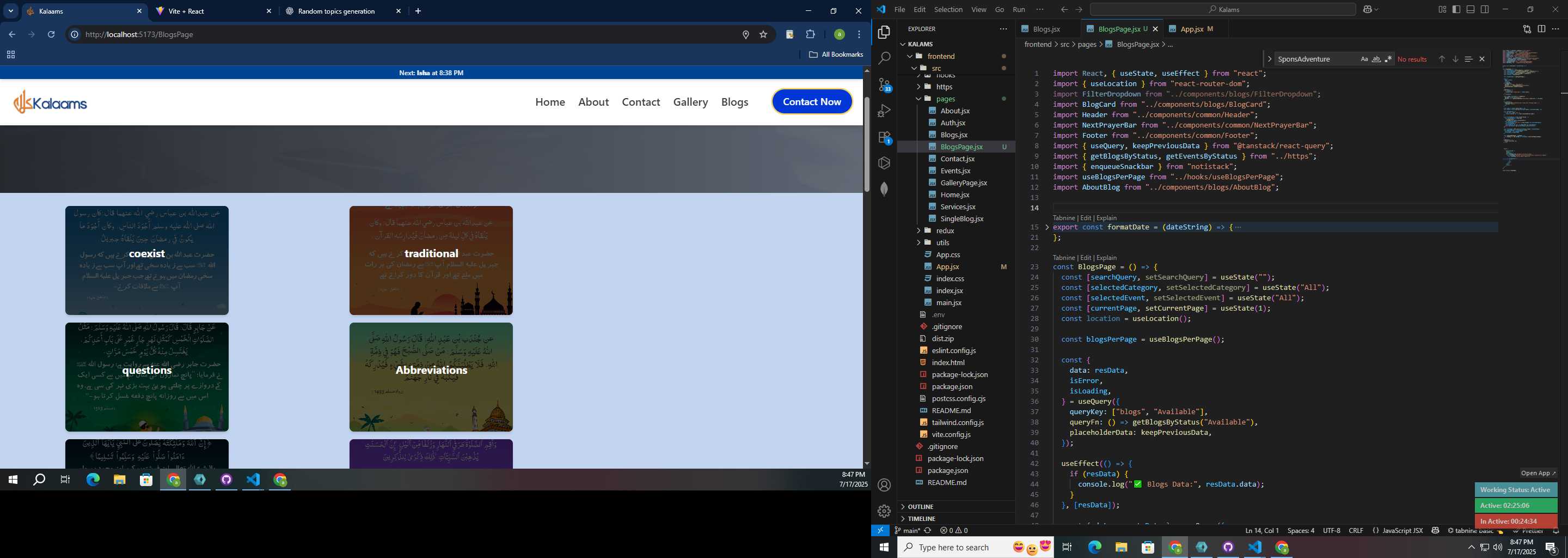Open Source Control view with 33 badge
The image size is (1568, 558).
click(884, 84)
